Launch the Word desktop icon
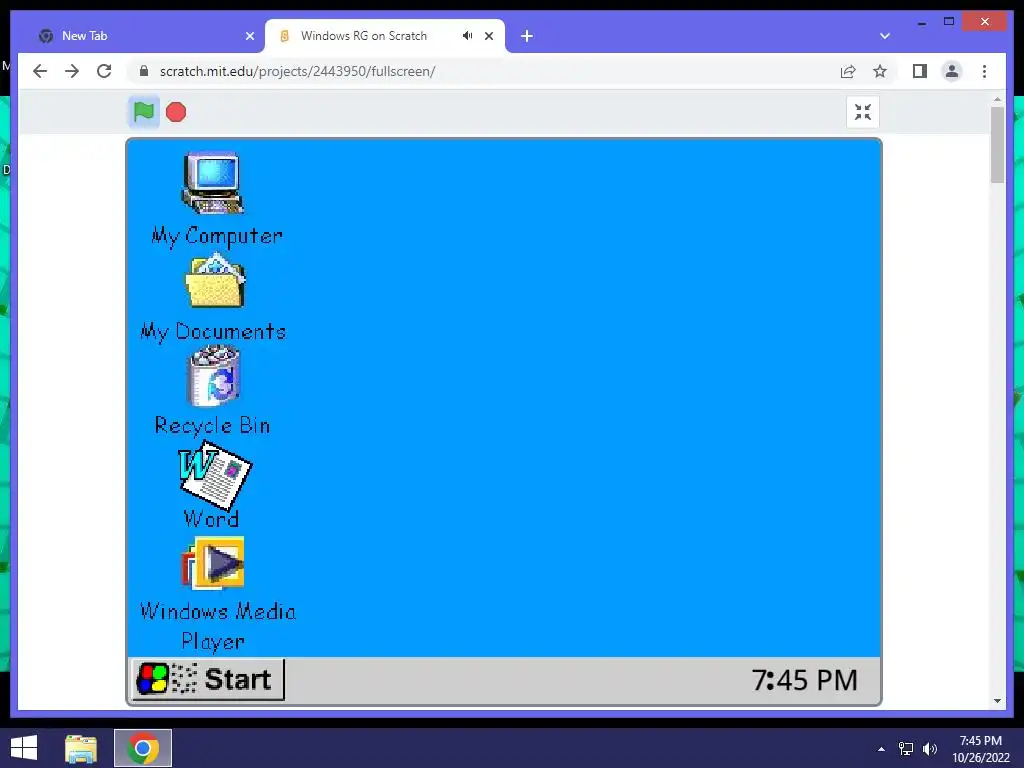 (215, 475)
